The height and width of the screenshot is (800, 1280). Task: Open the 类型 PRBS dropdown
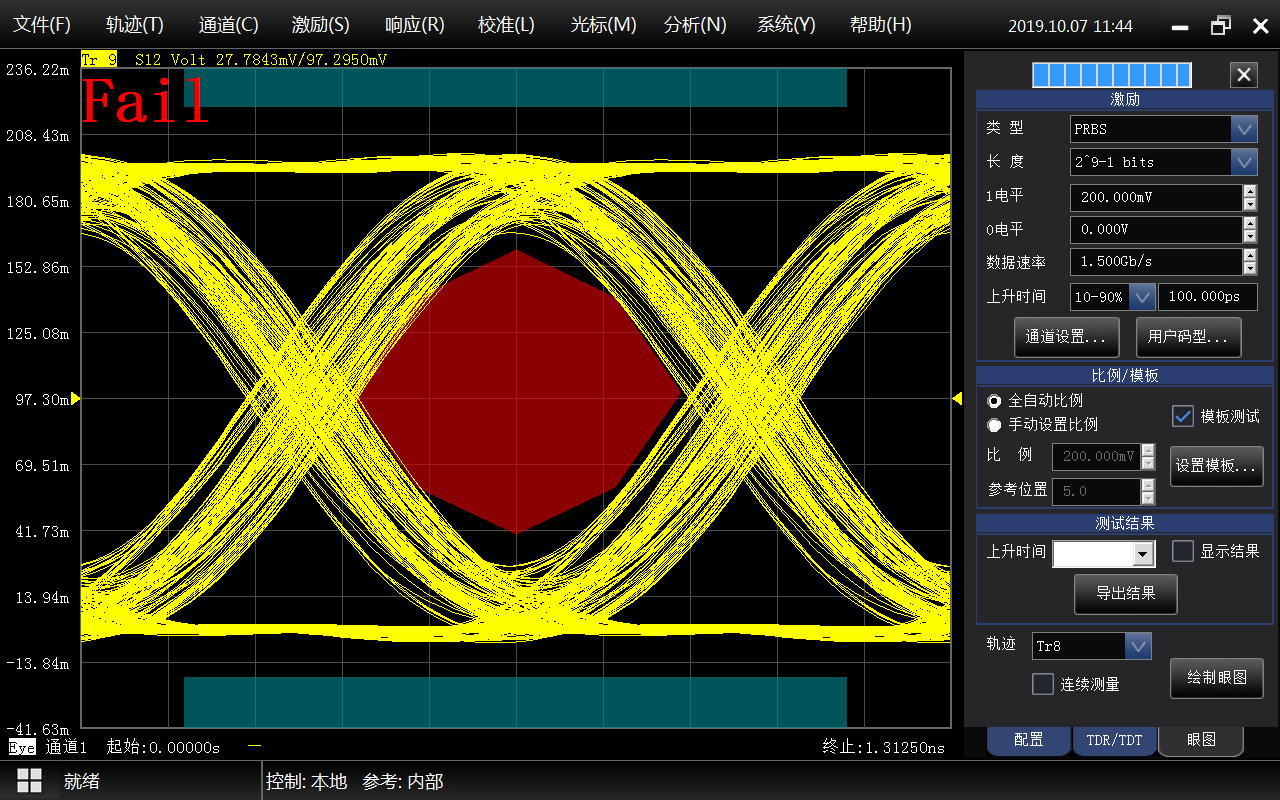click(1244, 129)
